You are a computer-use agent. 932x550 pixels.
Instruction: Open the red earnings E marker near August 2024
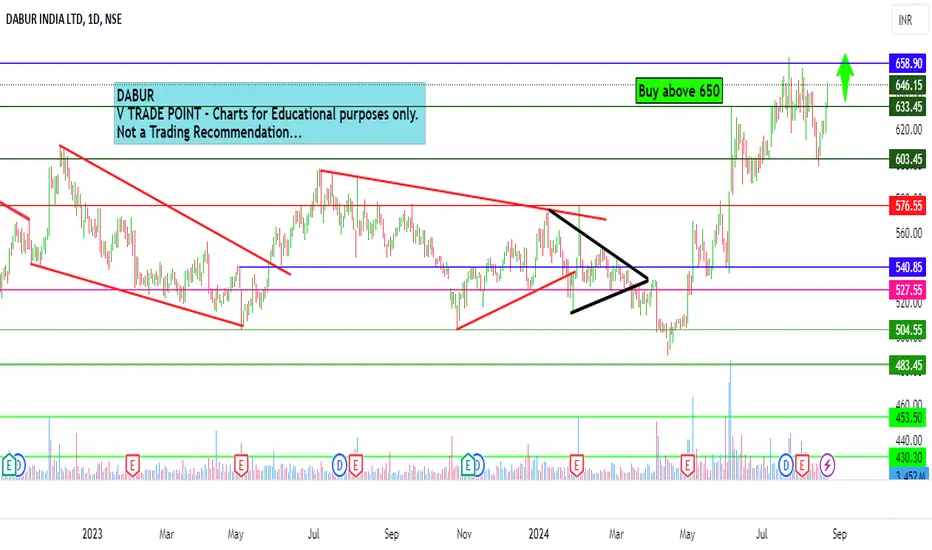pyautogui.click(x=802, y=465)
